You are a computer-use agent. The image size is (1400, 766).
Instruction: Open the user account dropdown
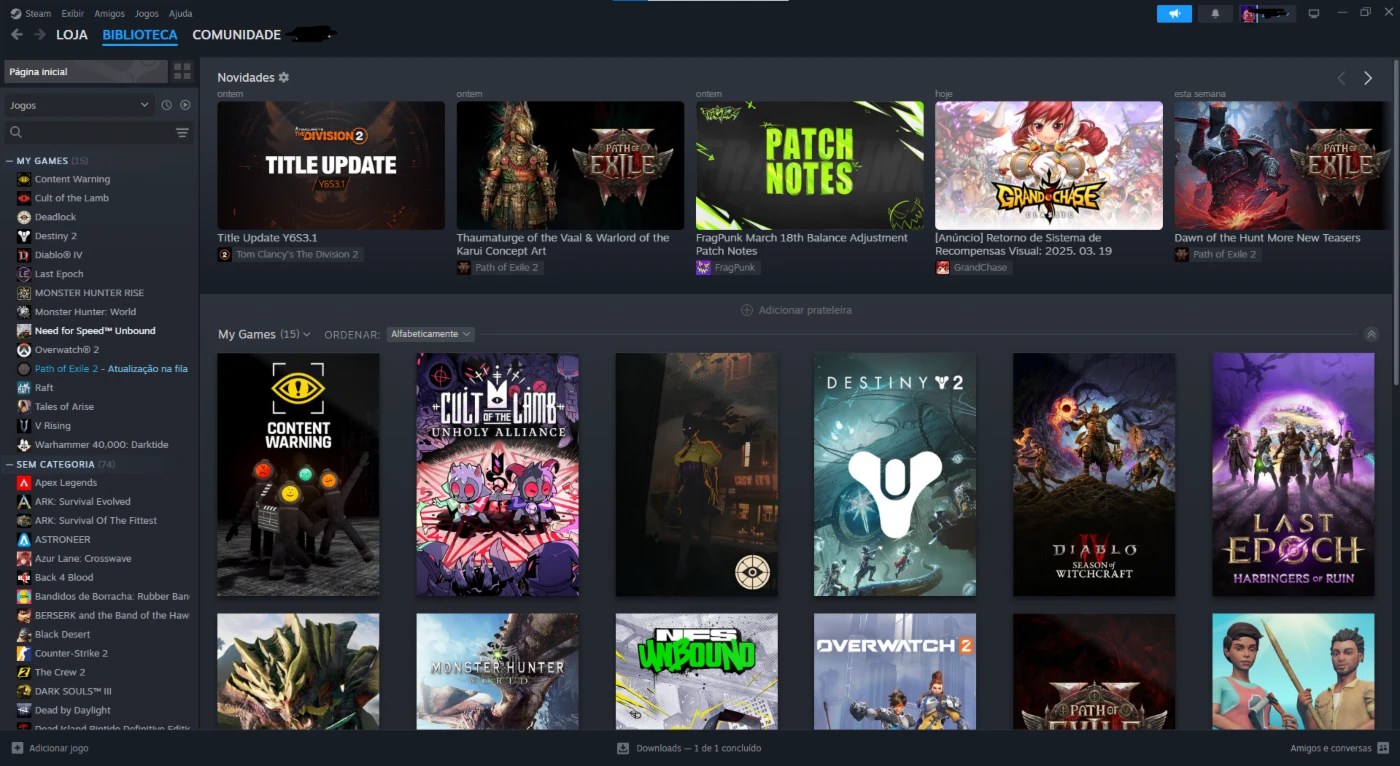point(1268,13)
